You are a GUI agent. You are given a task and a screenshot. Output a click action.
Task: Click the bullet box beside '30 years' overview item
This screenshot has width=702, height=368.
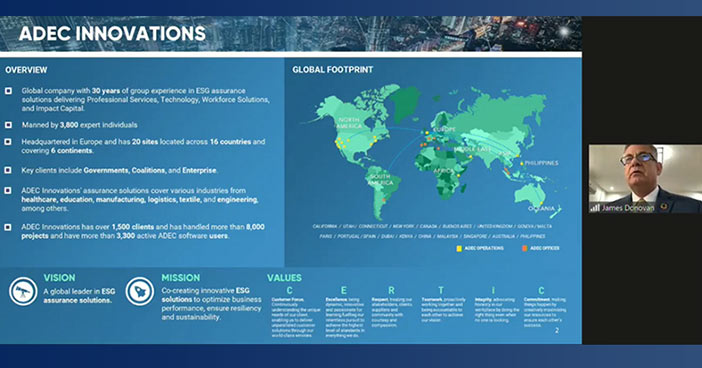(x=8, y=91)
